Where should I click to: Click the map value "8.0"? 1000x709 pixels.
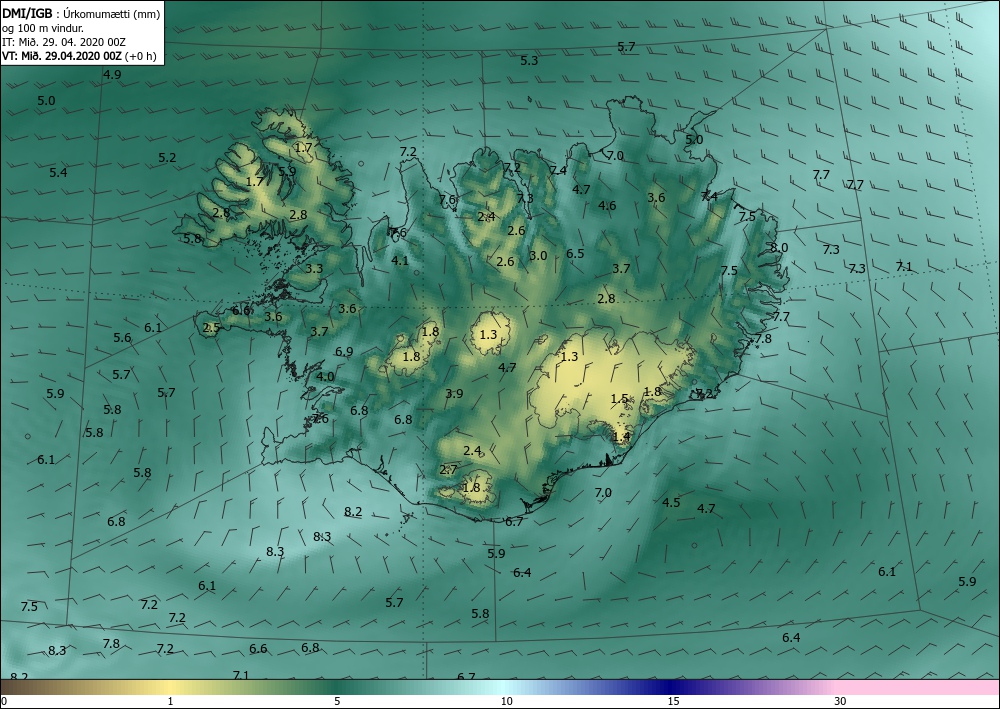pyautogui.click(x=779, y=248)
